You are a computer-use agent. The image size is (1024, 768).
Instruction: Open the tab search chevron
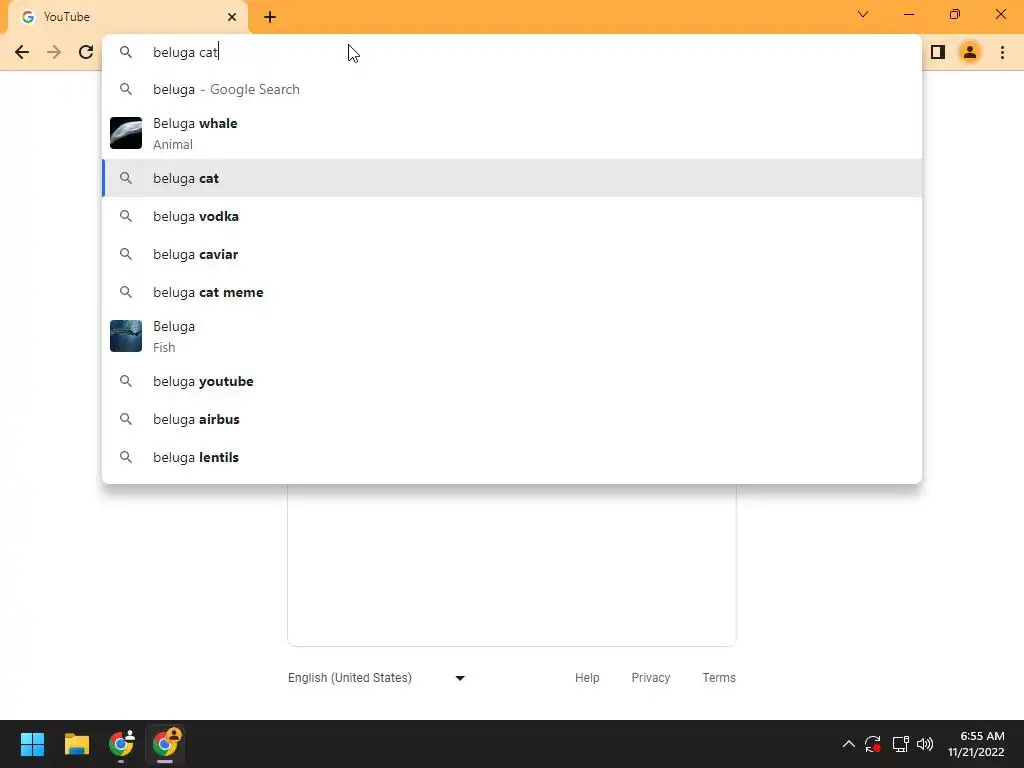coord(863,14)
